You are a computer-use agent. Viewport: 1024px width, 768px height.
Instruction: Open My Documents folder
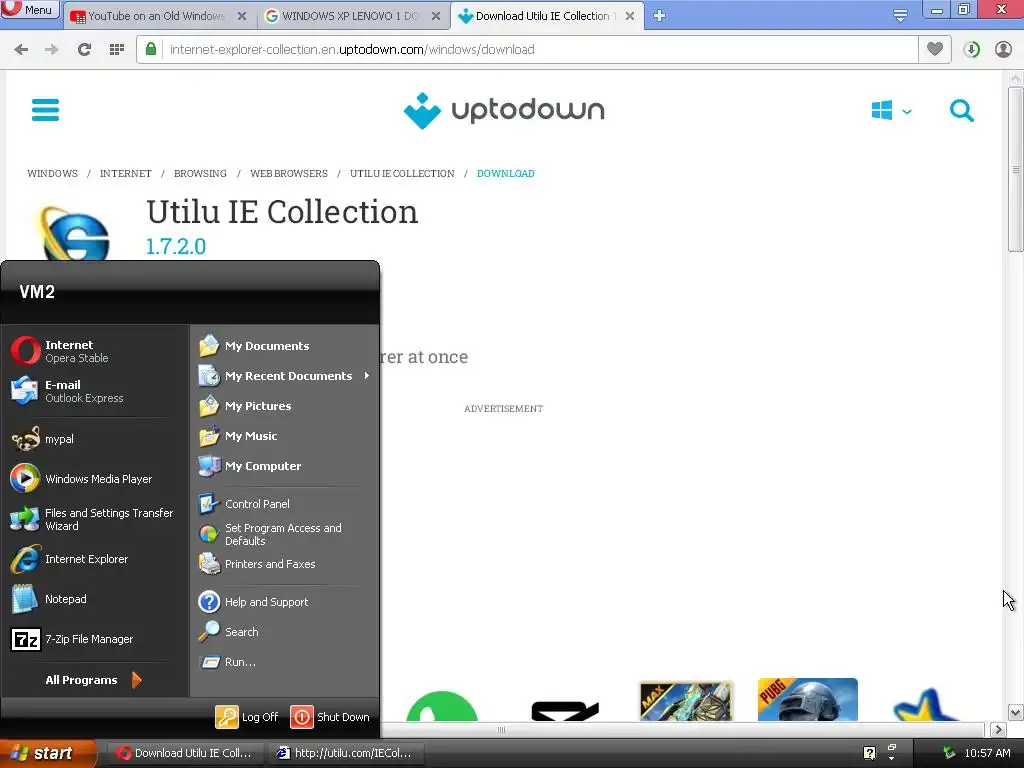(x=284, y=345)
